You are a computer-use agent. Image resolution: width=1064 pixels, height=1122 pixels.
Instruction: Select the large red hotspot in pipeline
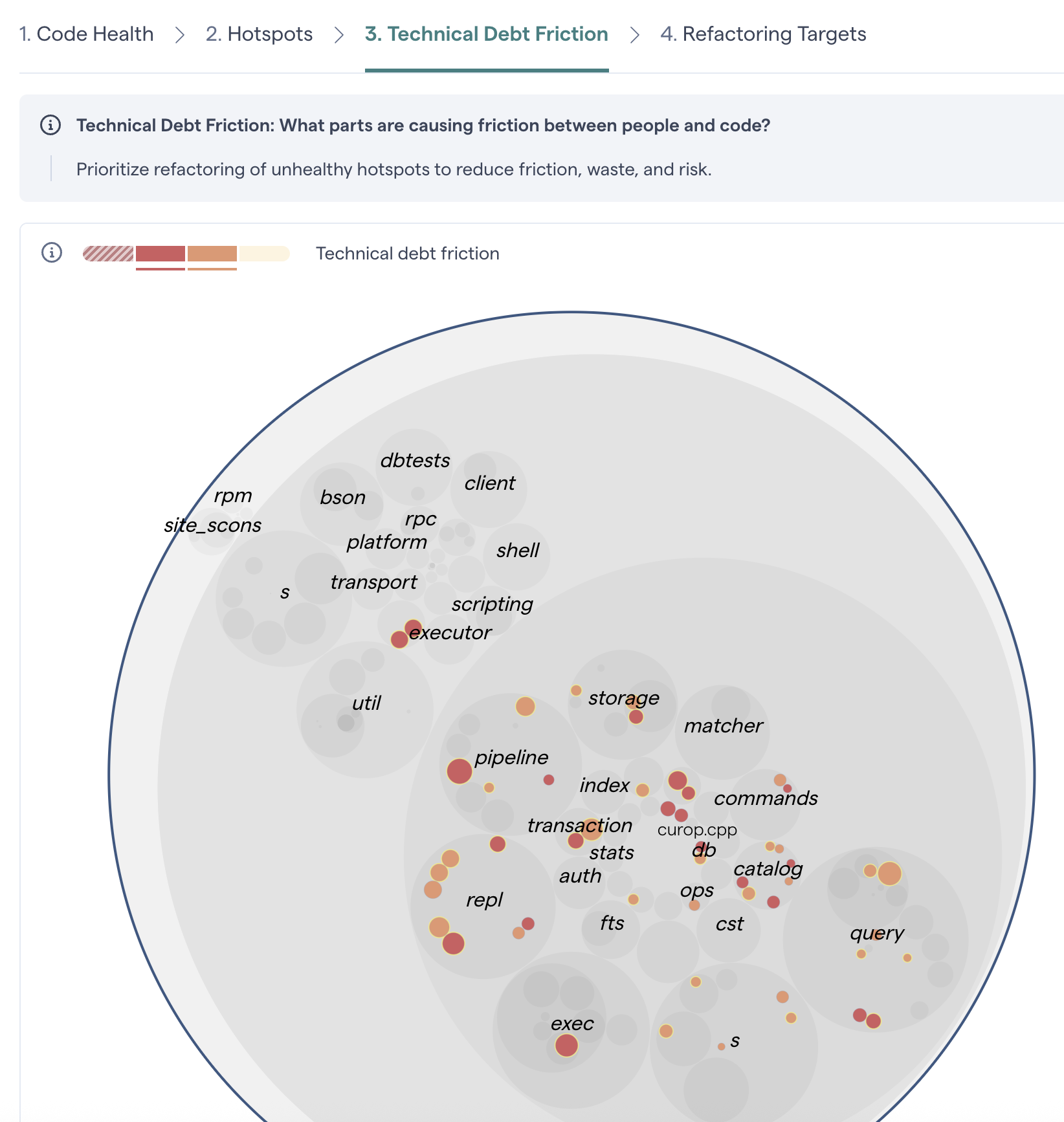click(460, 770)
